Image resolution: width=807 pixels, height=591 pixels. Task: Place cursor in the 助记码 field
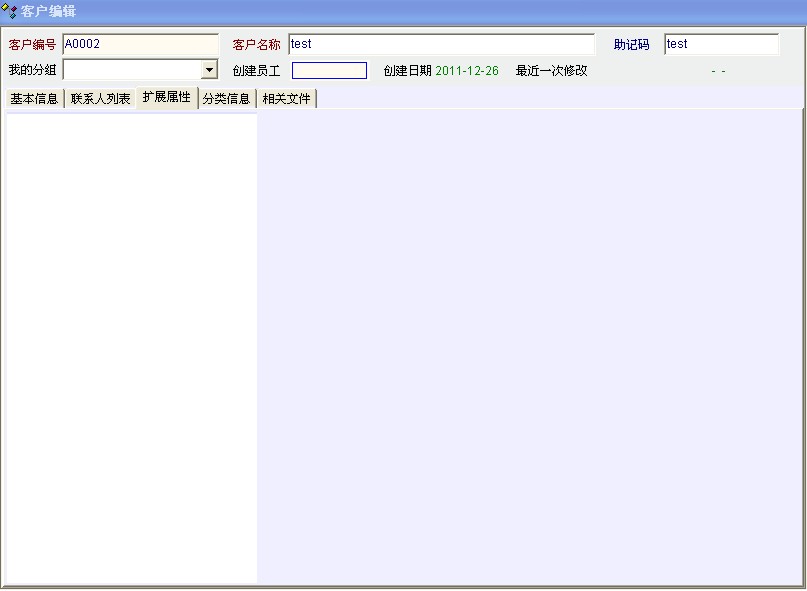tap(721, 45)
